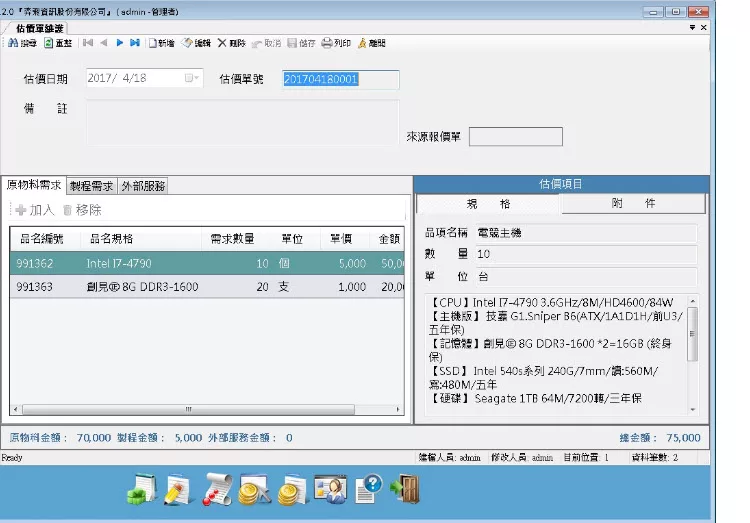Screen dimensions: 750x523
Task: Click the 搜尋 search toolbar button
Action: coord(23,44)
